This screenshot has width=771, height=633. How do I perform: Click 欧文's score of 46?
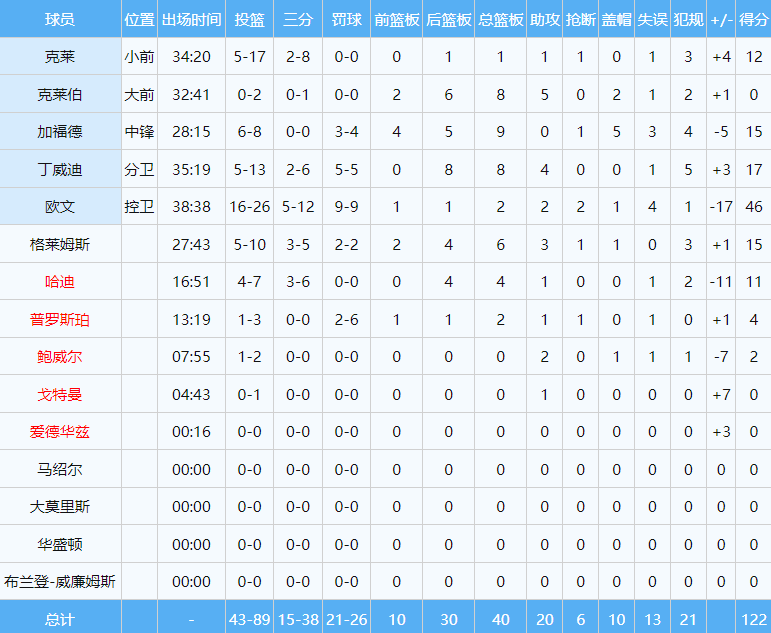[x=754, y=207]
